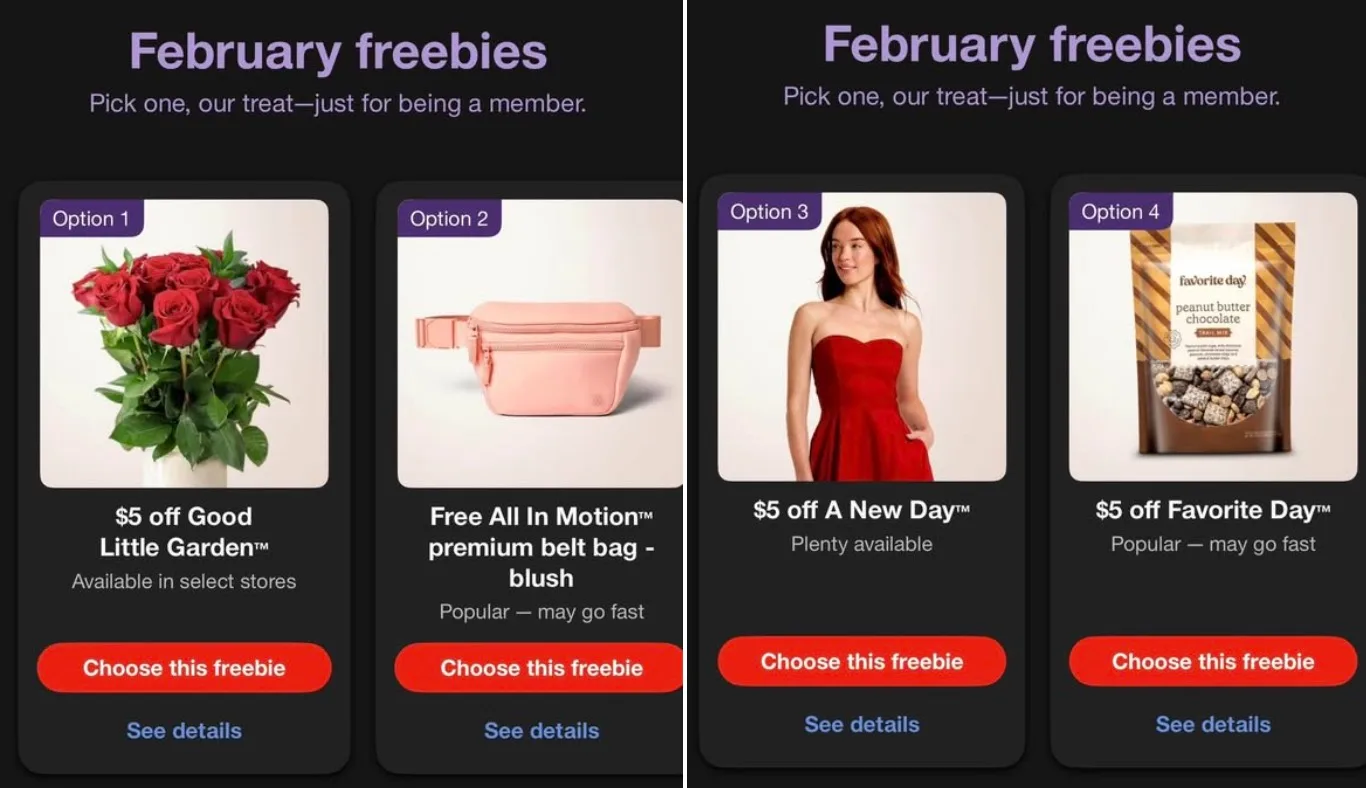This screenshot has height=788, width=1366.
Task: Choose the Good Little Garden freebie
Action: pos(184,668)
